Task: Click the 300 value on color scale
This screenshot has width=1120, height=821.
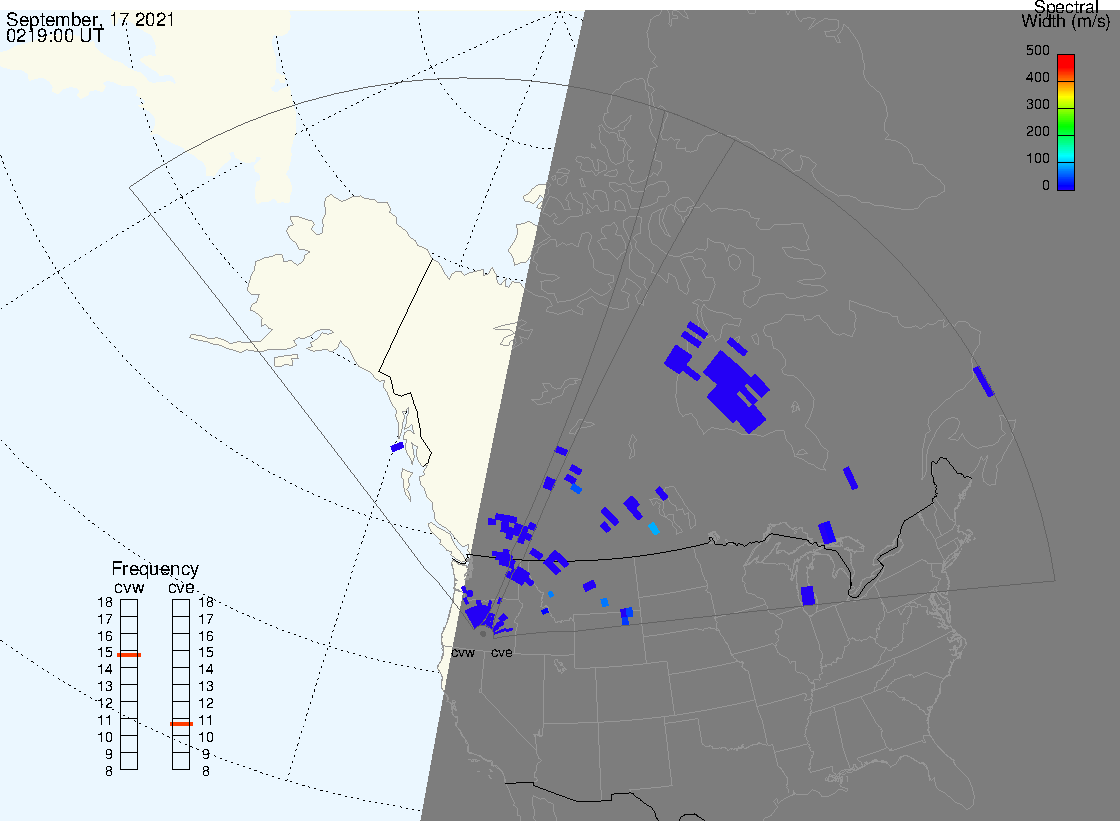Action: (x=1038, y=104)
